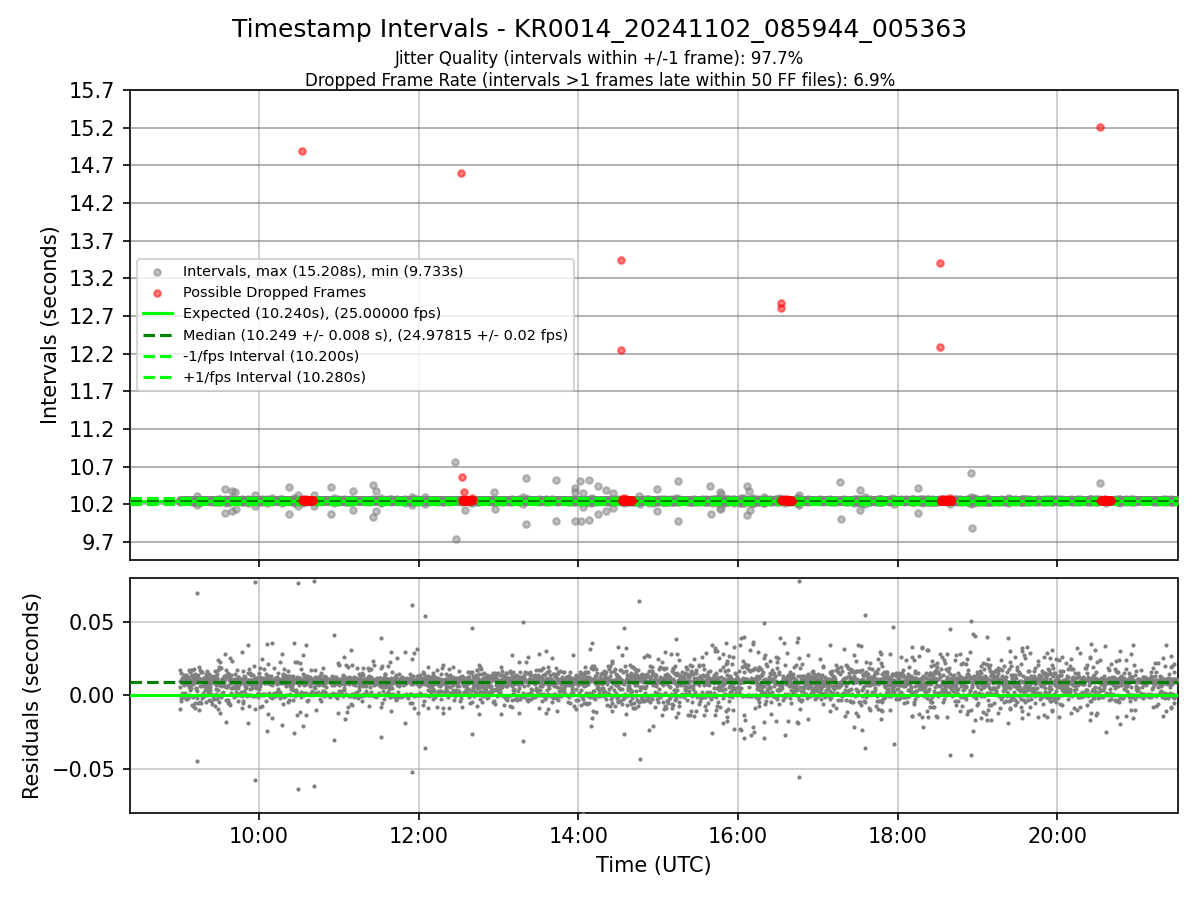
Task: Select the 'Dropped Frame Rate' 6.9% subtitle line
Action: click(599, 80)
